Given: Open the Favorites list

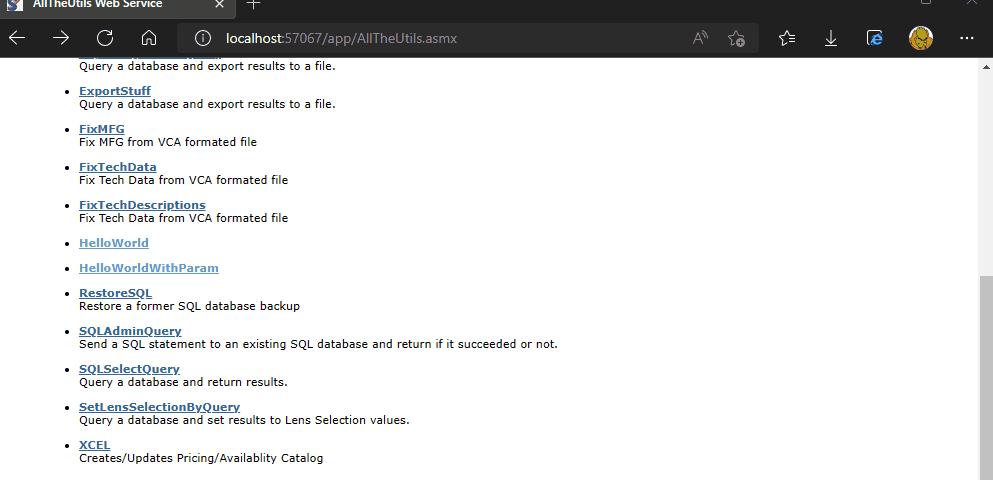Looking at the screenshot, I should [x=787, y=38].
